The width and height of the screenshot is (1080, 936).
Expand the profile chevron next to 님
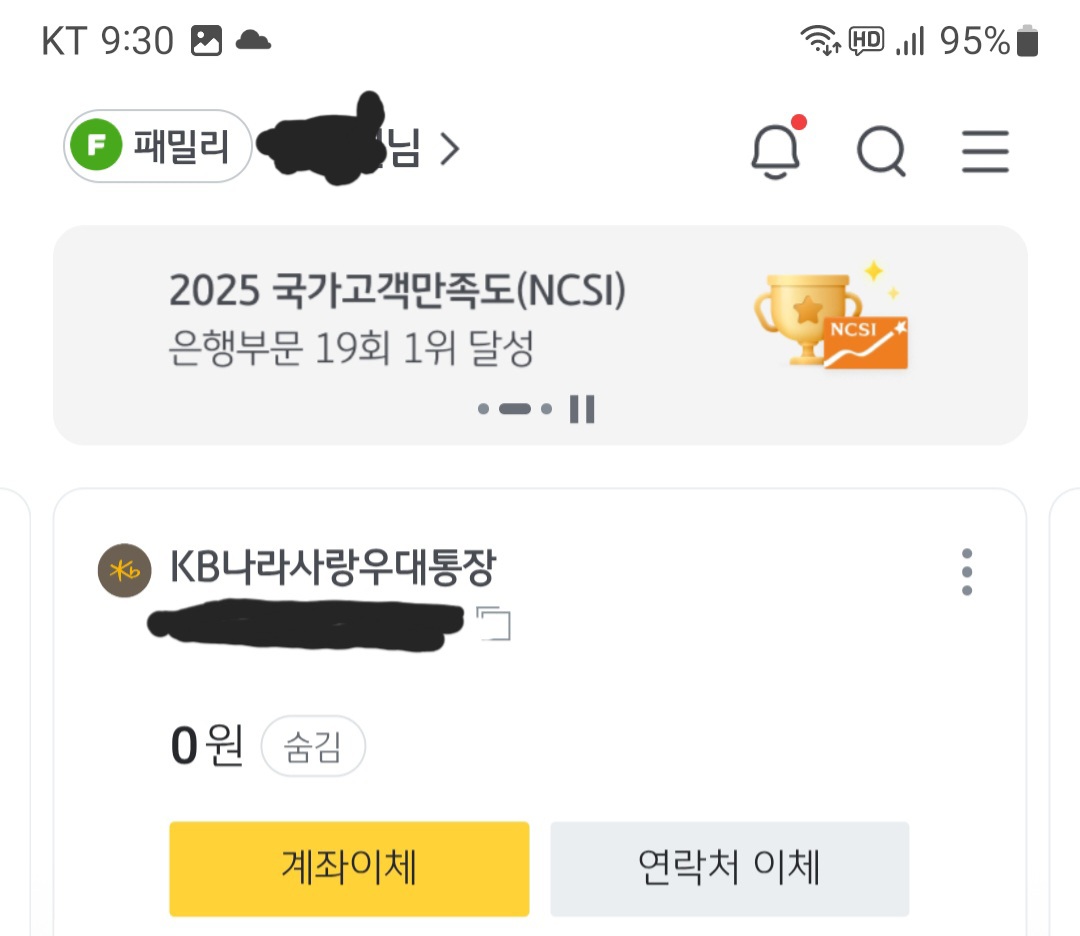coord(449,150)
